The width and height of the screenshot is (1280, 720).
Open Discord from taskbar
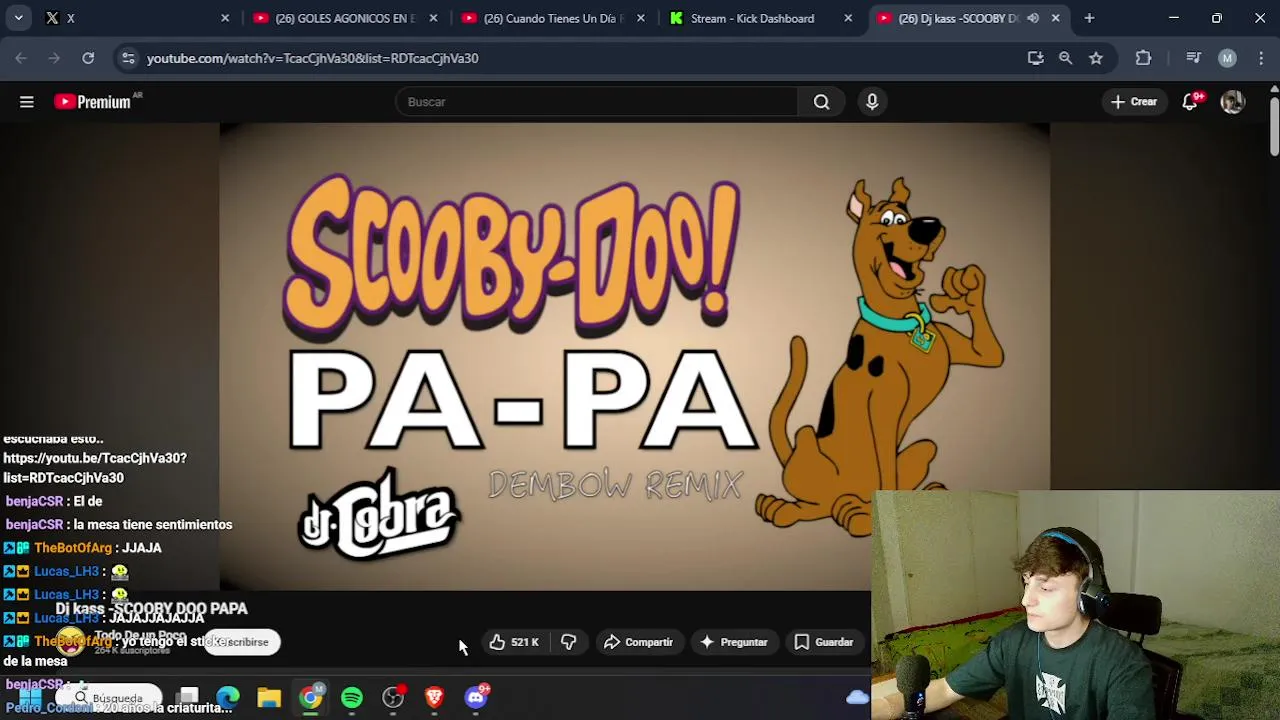(476, 697)
